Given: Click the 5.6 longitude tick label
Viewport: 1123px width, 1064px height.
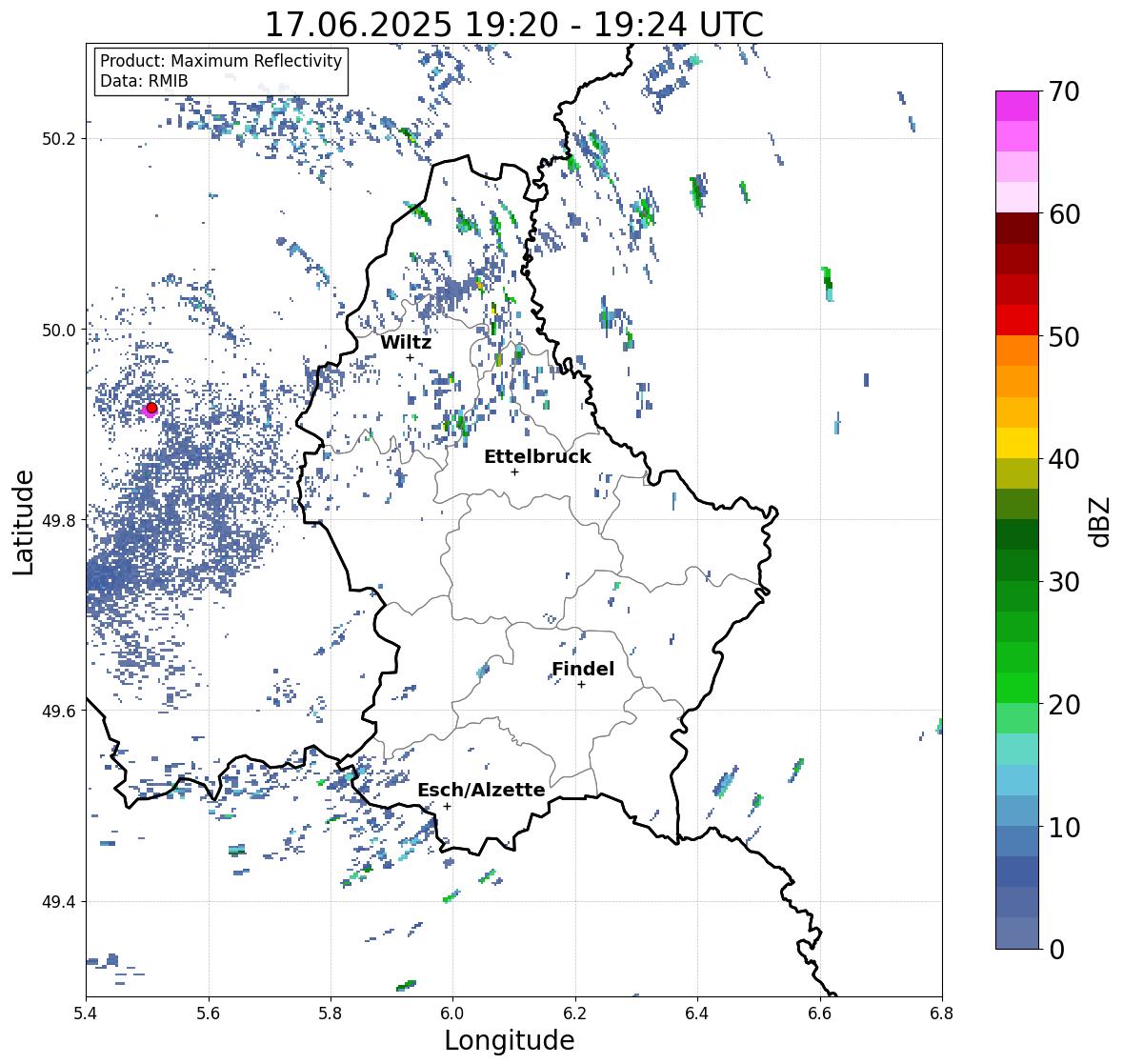Looking at the screenshot, I should tap(209, 1013).
